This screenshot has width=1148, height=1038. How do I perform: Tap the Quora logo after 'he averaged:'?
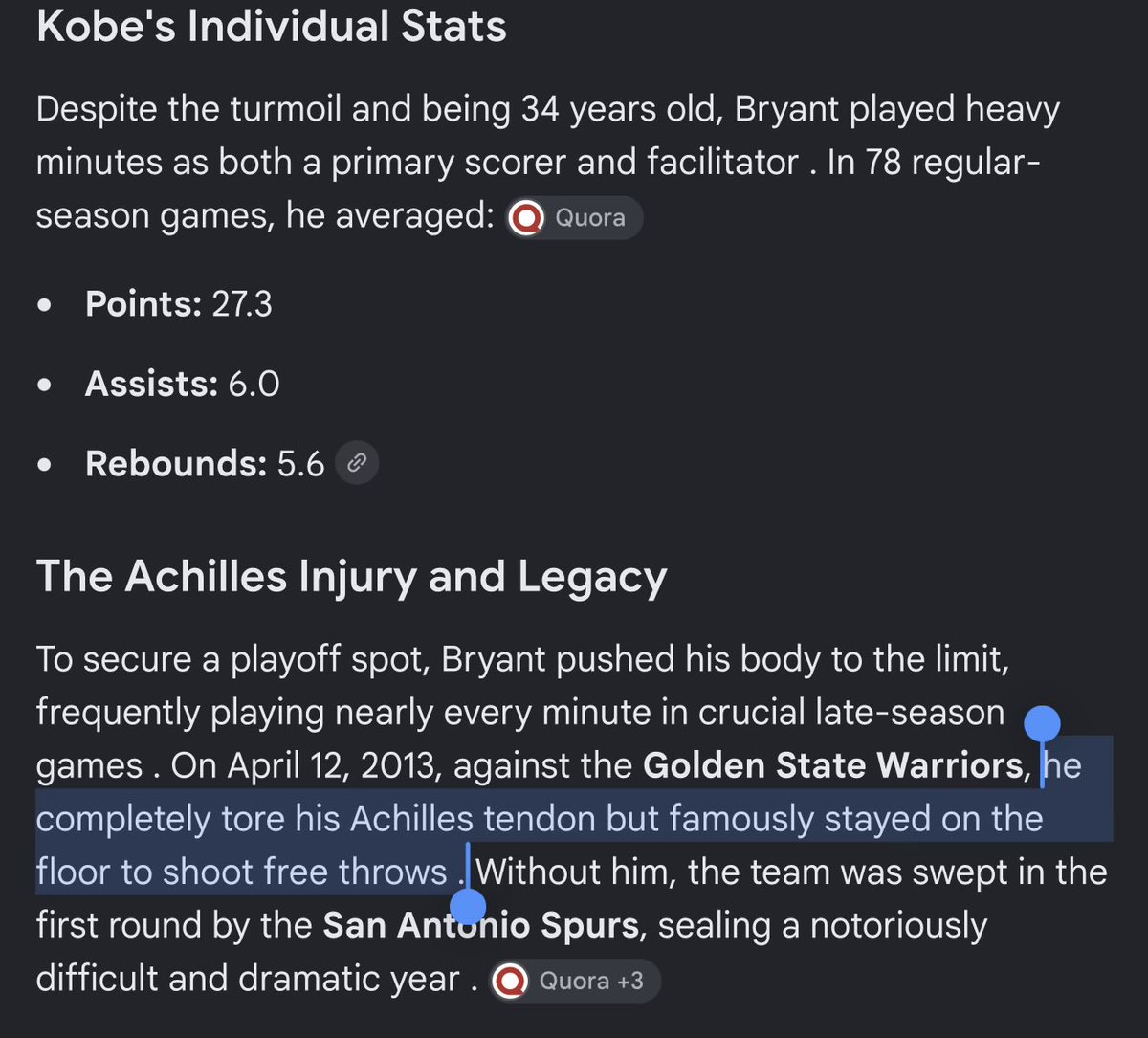(525, 218)
